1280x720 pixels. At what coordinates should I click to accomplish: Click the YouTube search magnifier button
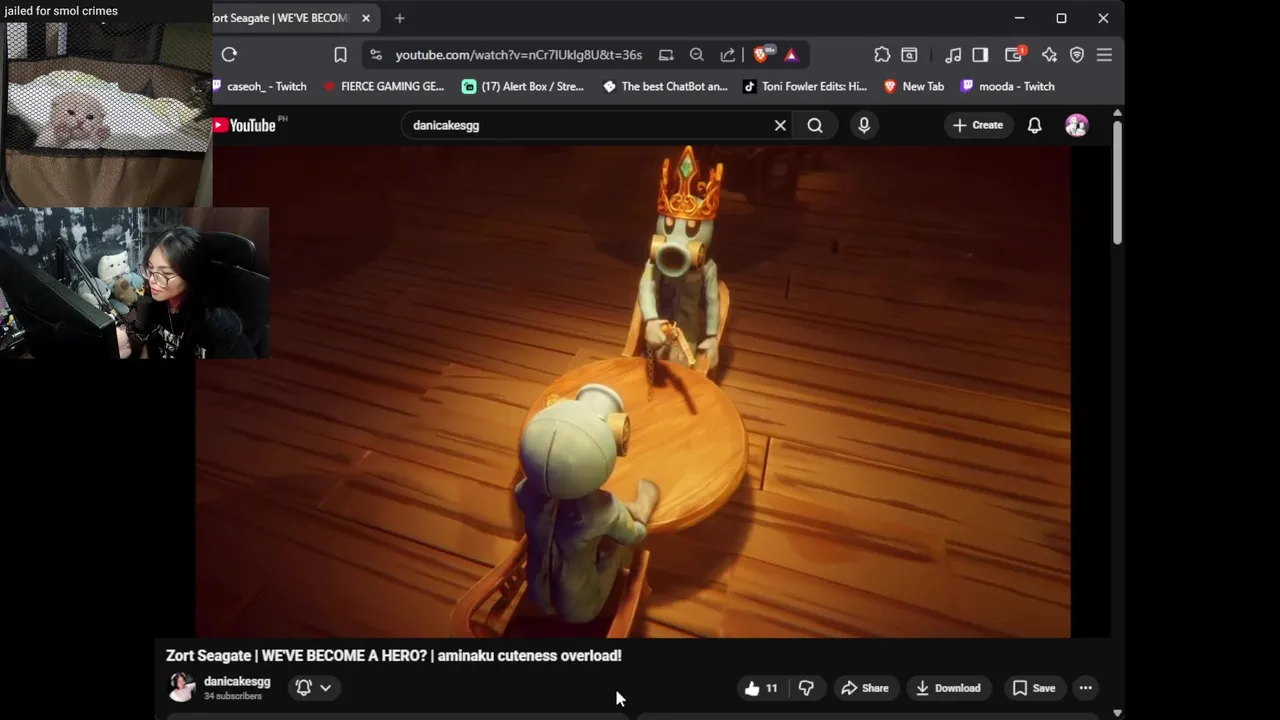[815, 125]
